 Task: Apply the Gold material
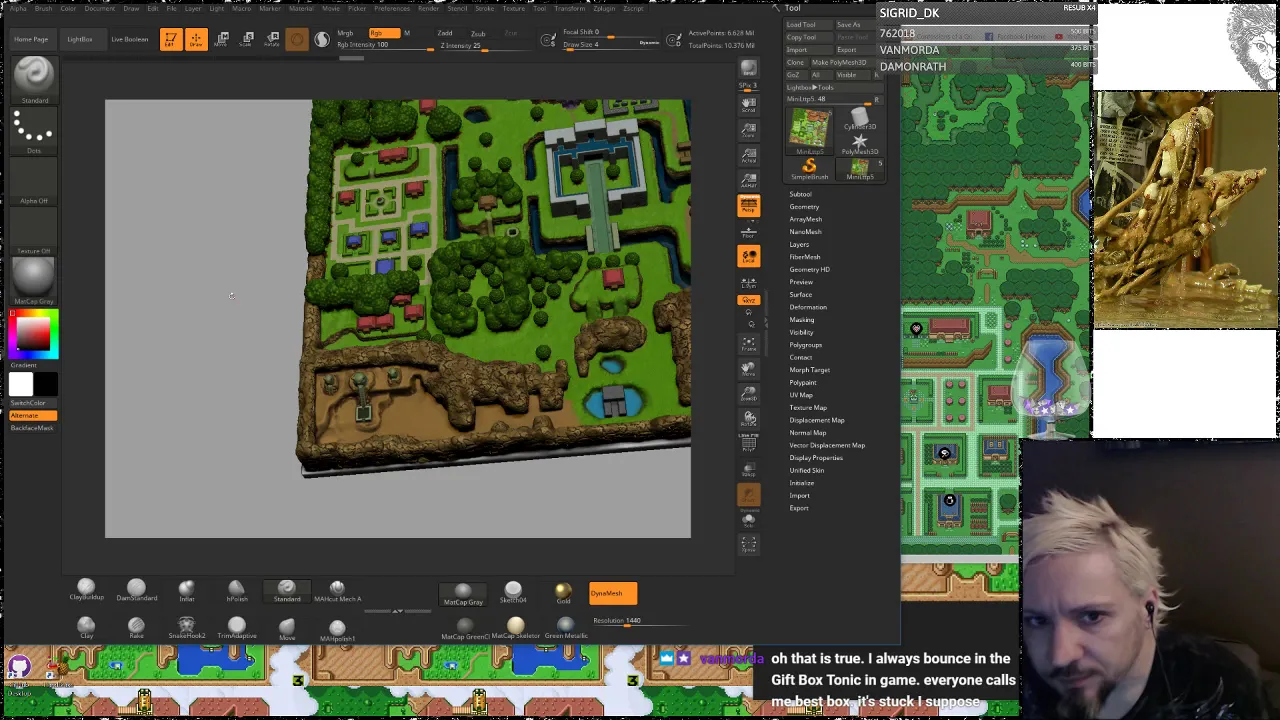point(563,593)
